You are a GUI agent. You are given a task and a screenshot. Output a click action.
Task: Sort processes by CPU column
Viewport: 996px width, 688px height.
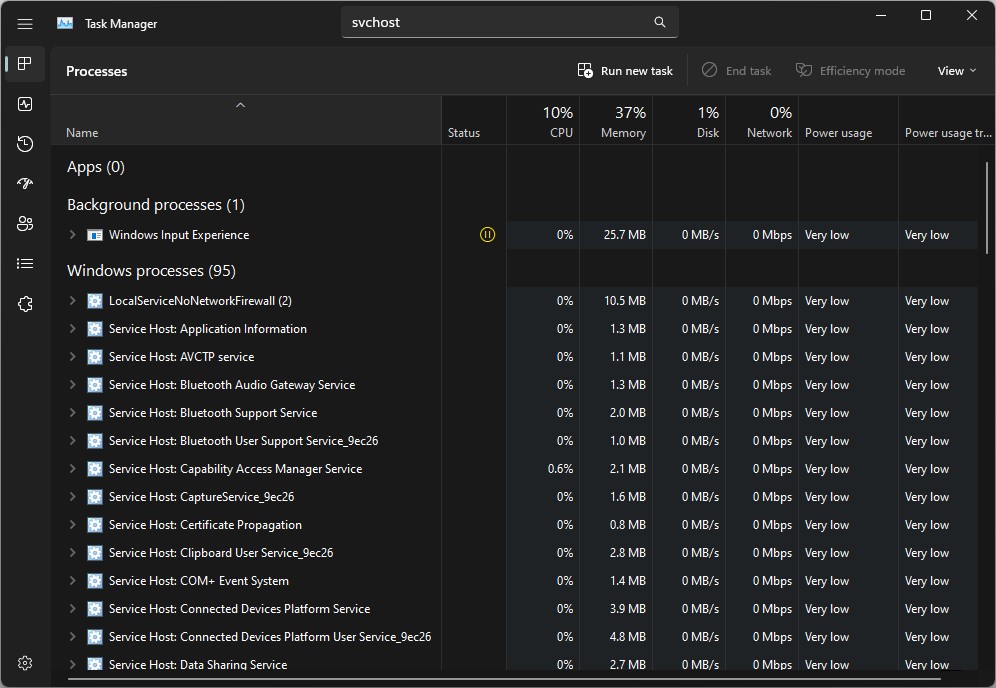coord(543,121)
